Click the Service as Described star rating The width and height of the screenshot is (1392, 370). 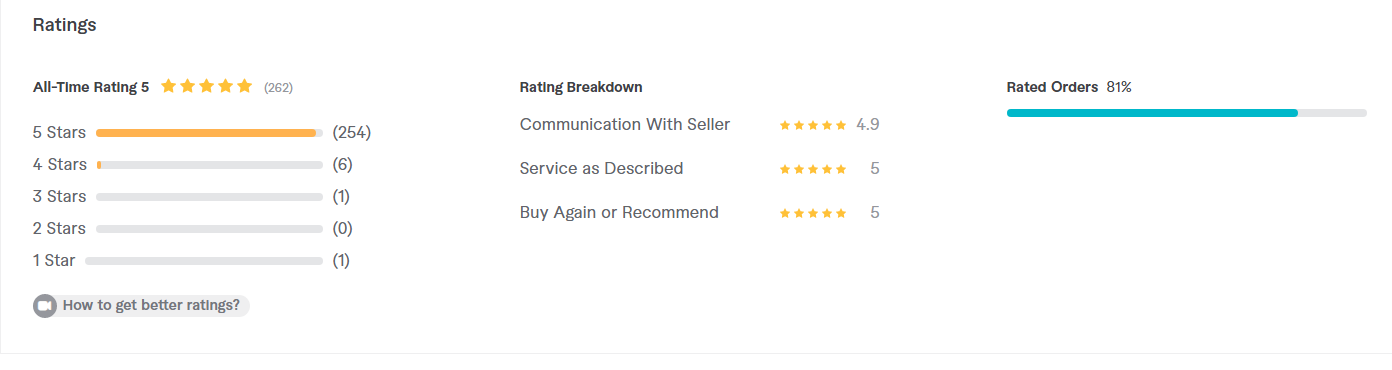[813, 169]
